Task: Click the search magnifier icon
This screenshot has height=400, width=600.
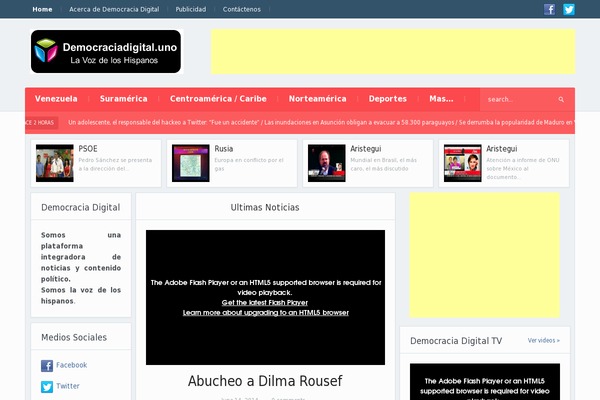Action: (561, 100)
